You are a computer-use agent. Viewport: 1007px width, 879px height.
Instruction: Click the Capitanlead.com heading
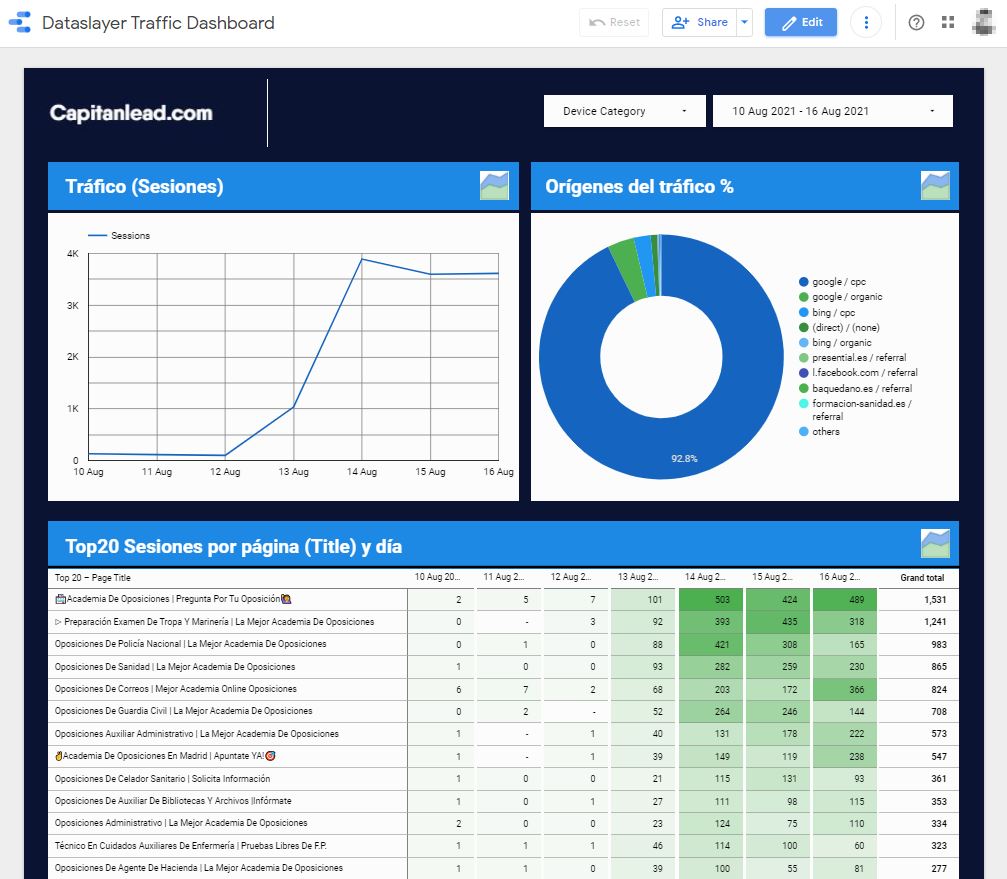click(131, 113)
